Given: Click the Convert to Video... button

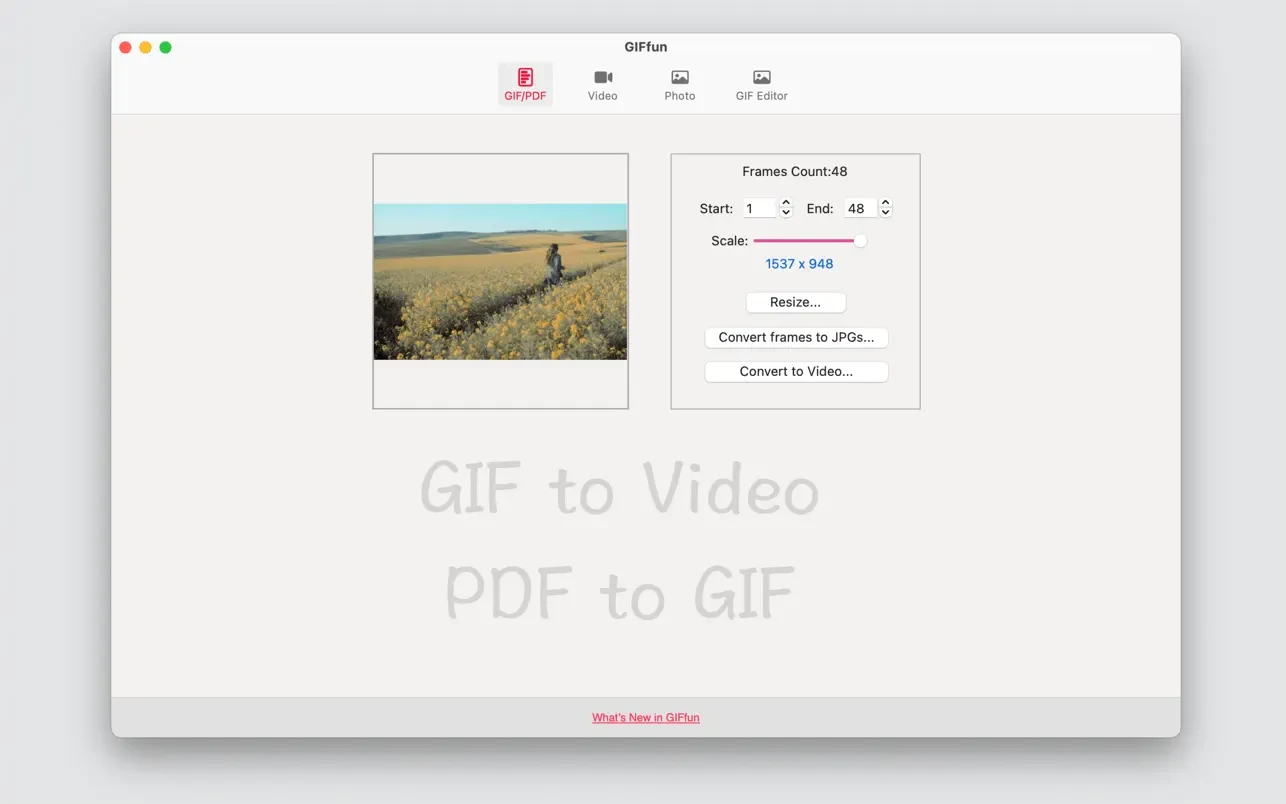Looking at the screenshot, I should (x=796, y=372).
